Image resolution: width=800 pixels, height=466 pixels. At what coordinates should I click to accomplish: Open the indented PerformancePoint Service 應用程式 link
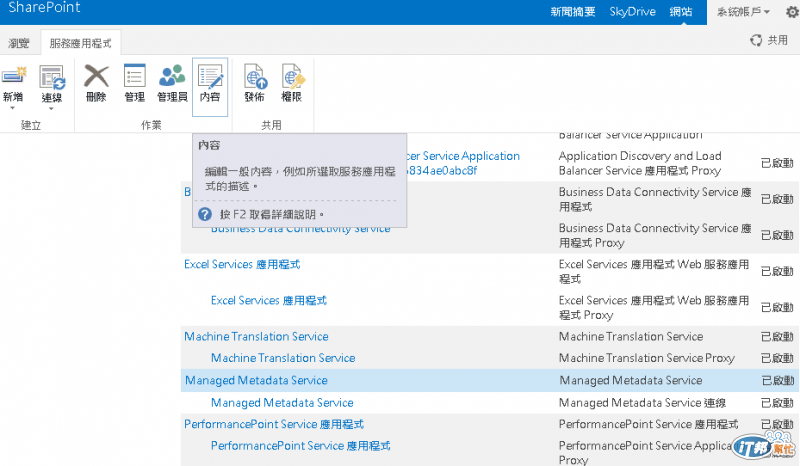pos(301,446)
